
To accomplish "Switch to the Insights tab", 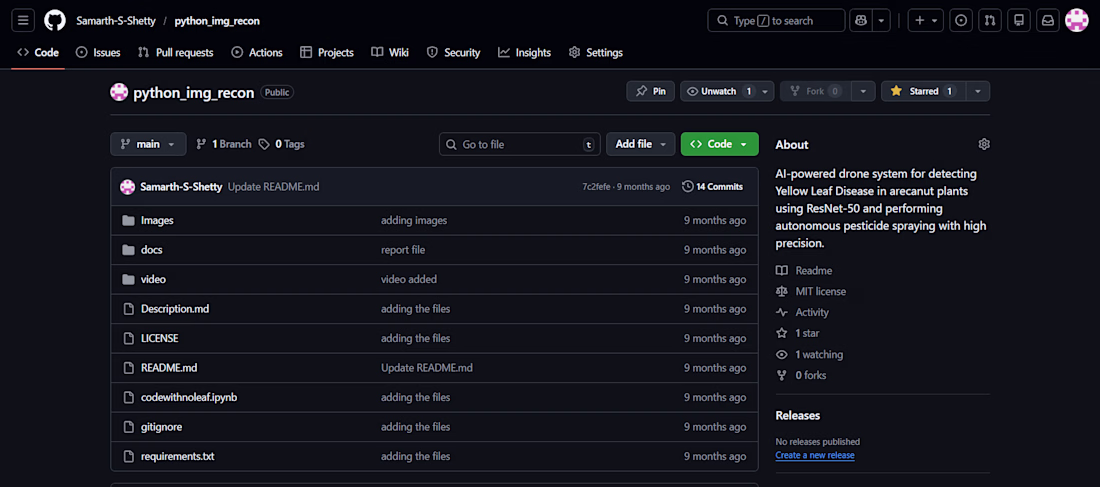I will [524, 52].
